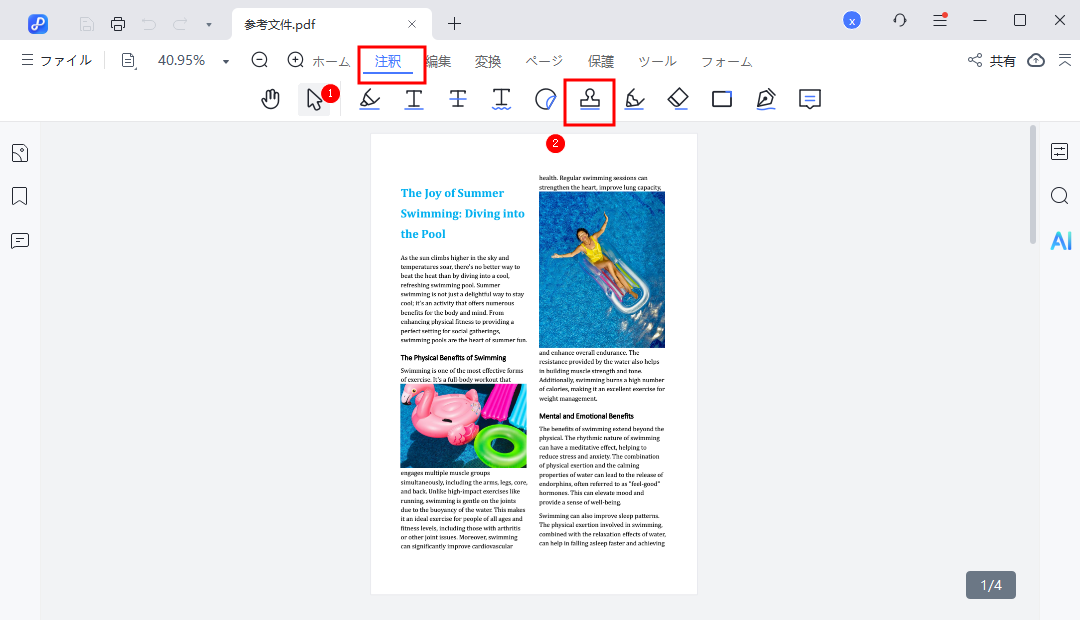Click the print icon
This screenshot has width=1080, height=620.
[118, 23]
